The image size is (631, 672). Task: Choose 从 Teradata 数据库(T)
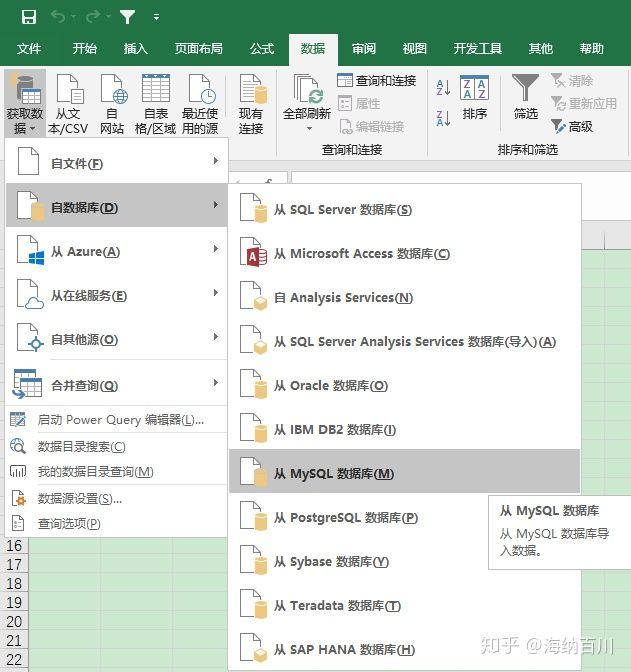coord(404,605)
